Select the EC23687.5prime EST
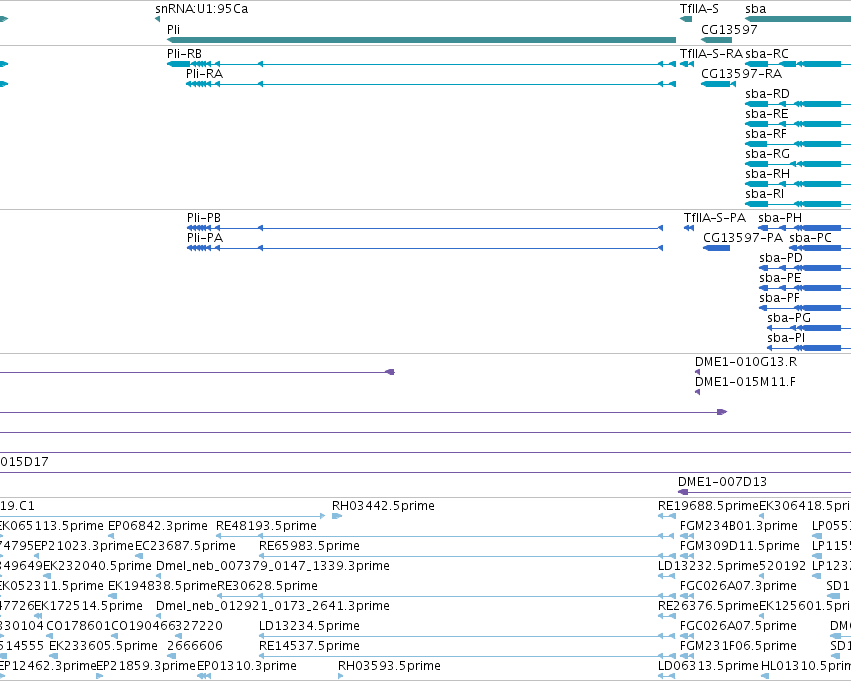Image resolution: width=851 pixels, height=681 pixels. [x=139, y=556]
